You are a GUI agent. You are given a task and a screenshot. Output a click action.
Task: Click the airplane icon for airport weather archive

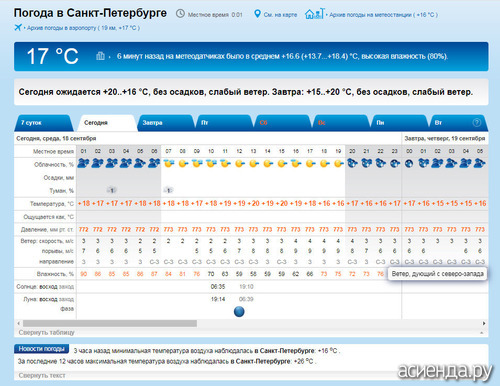pyautogui.click(x=18, y=27)
